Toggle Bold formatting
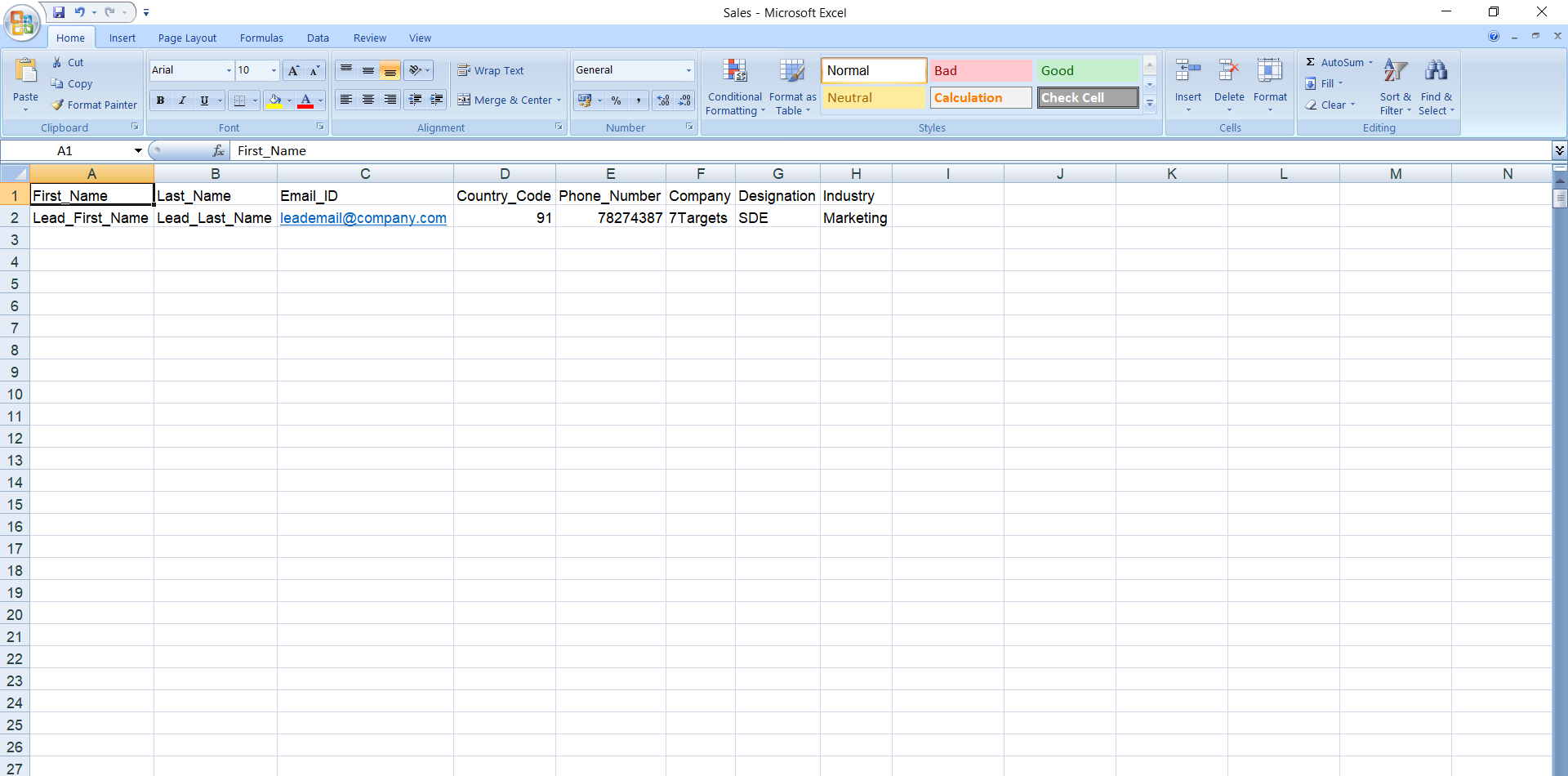The height and width of the screenshot is (776, 1568). tap(161, 100)
